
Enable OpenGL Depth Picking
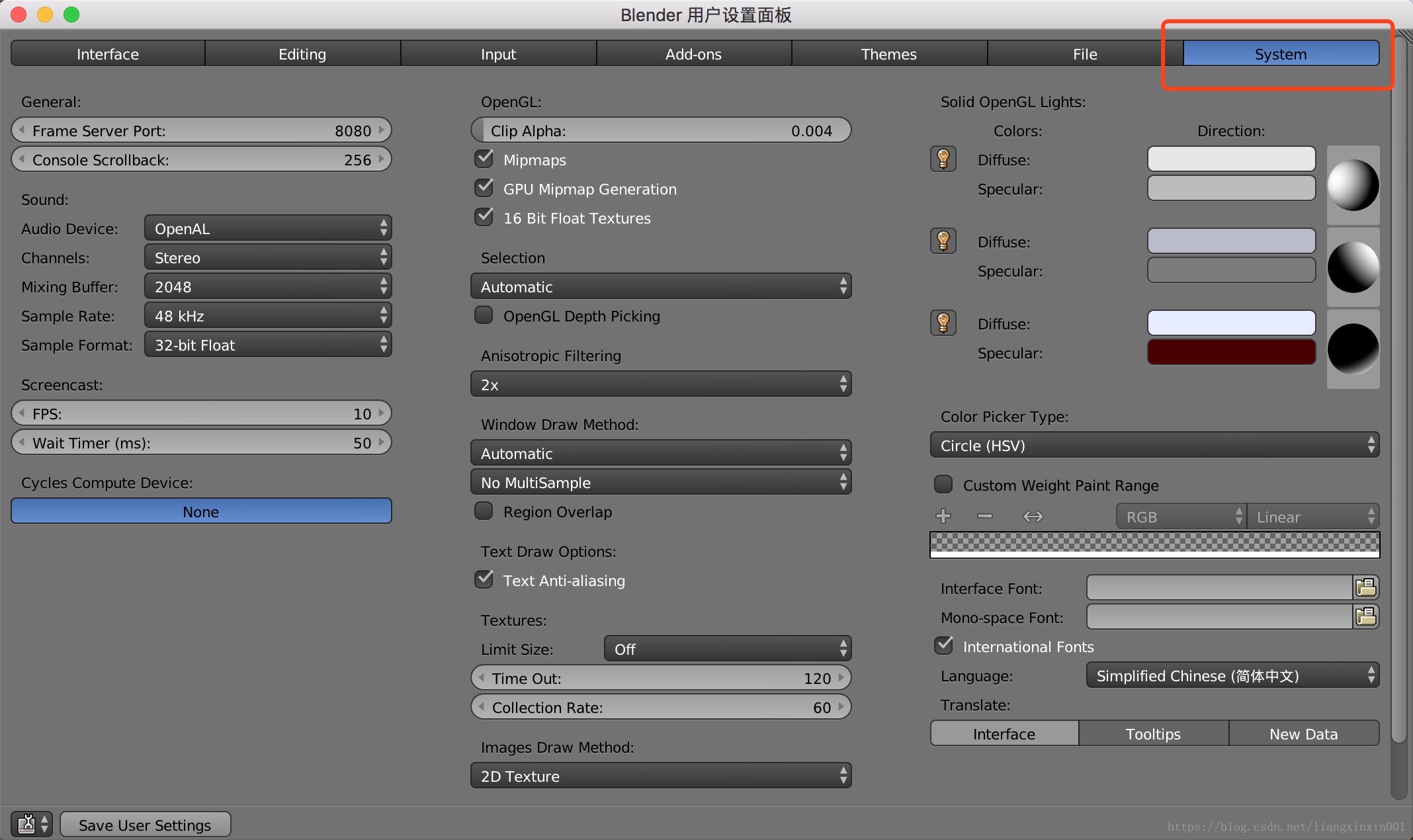click(484, 315)
